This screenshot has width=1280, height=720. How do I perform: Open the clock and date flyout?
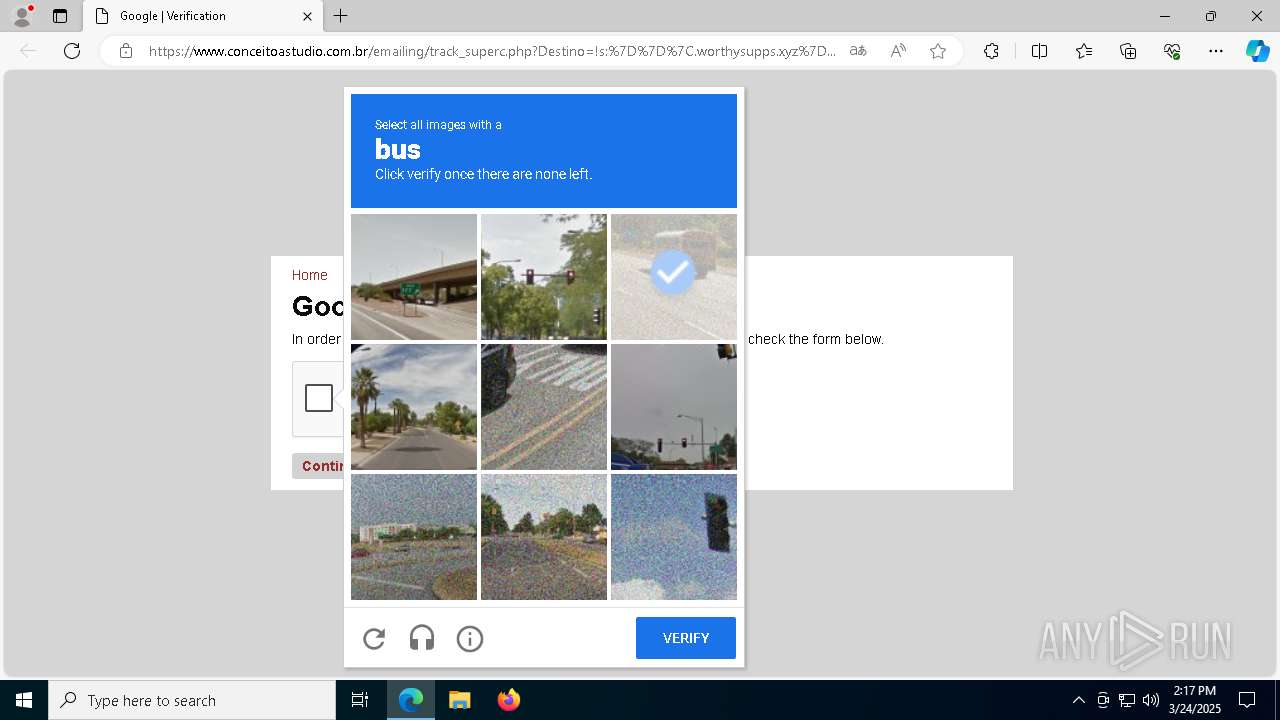coord(1194,700)
